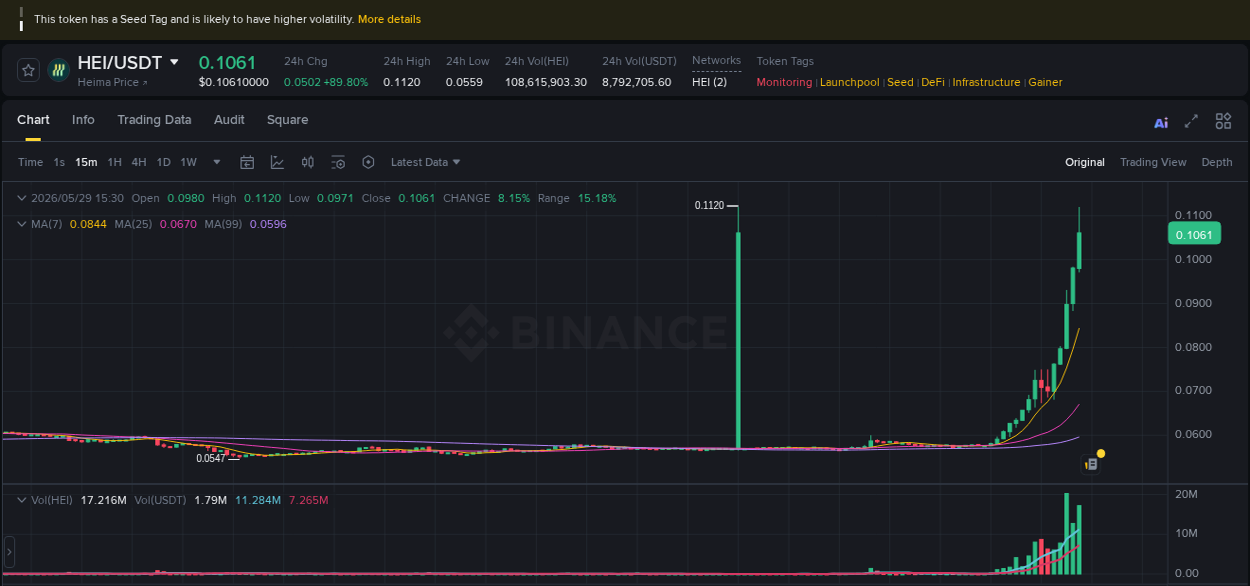Click the Infrastructure token tag
Image resolution: width=1250 pixels, height=586 pixels.
point(987,82)
